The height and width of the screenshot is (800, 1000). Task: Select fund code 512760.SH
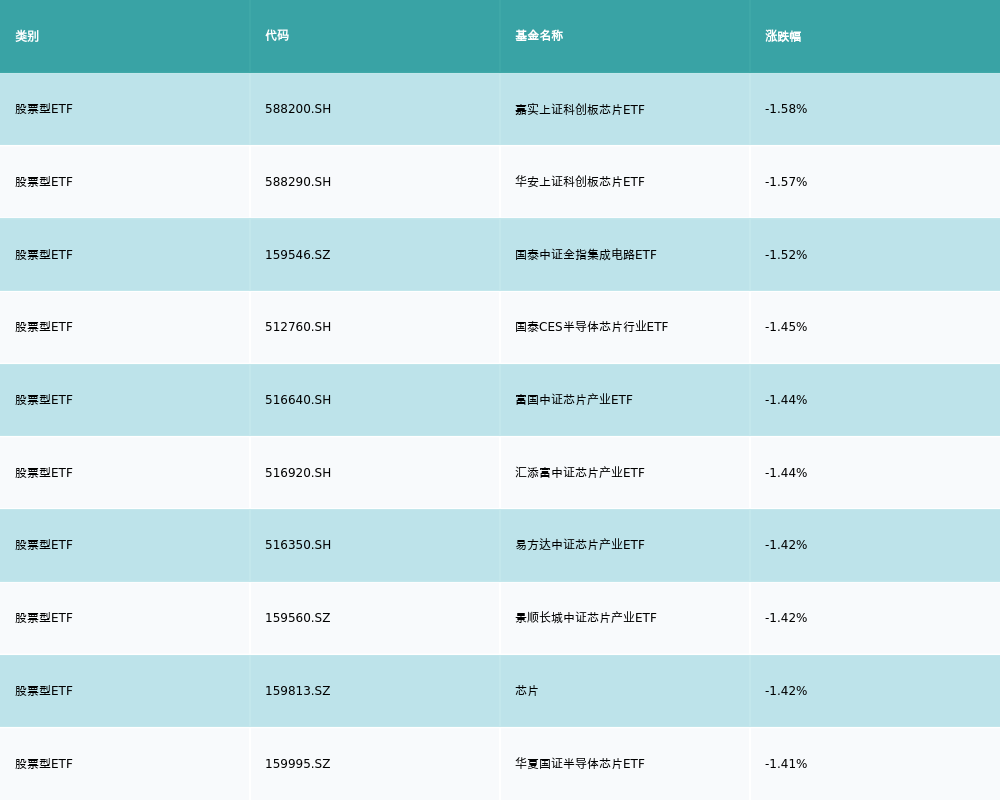[298, 327]
